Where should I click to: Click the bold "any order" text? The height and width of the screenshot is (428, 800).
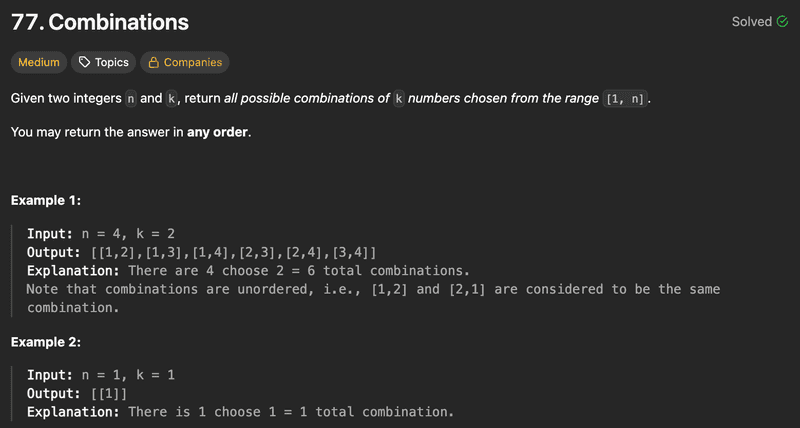tap(218, 132)
